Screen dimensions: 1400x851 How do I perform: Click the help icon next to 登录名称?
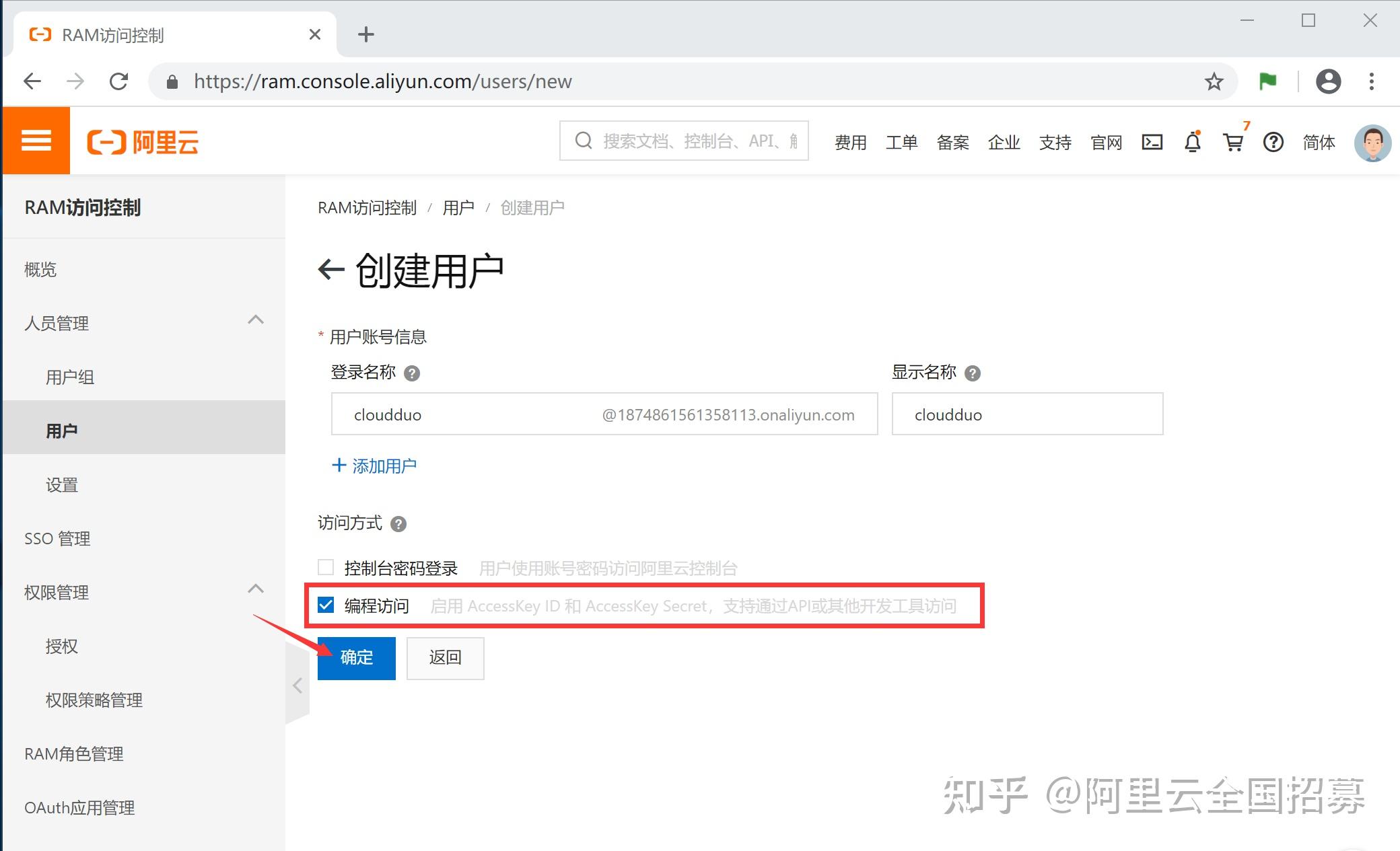coord(413,373)
